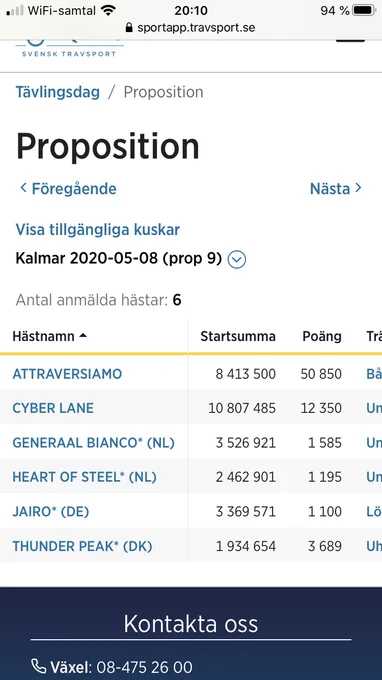Screen dimensions: 382x680
Task: Tap the hamburger menu icon
Action: 350,41
